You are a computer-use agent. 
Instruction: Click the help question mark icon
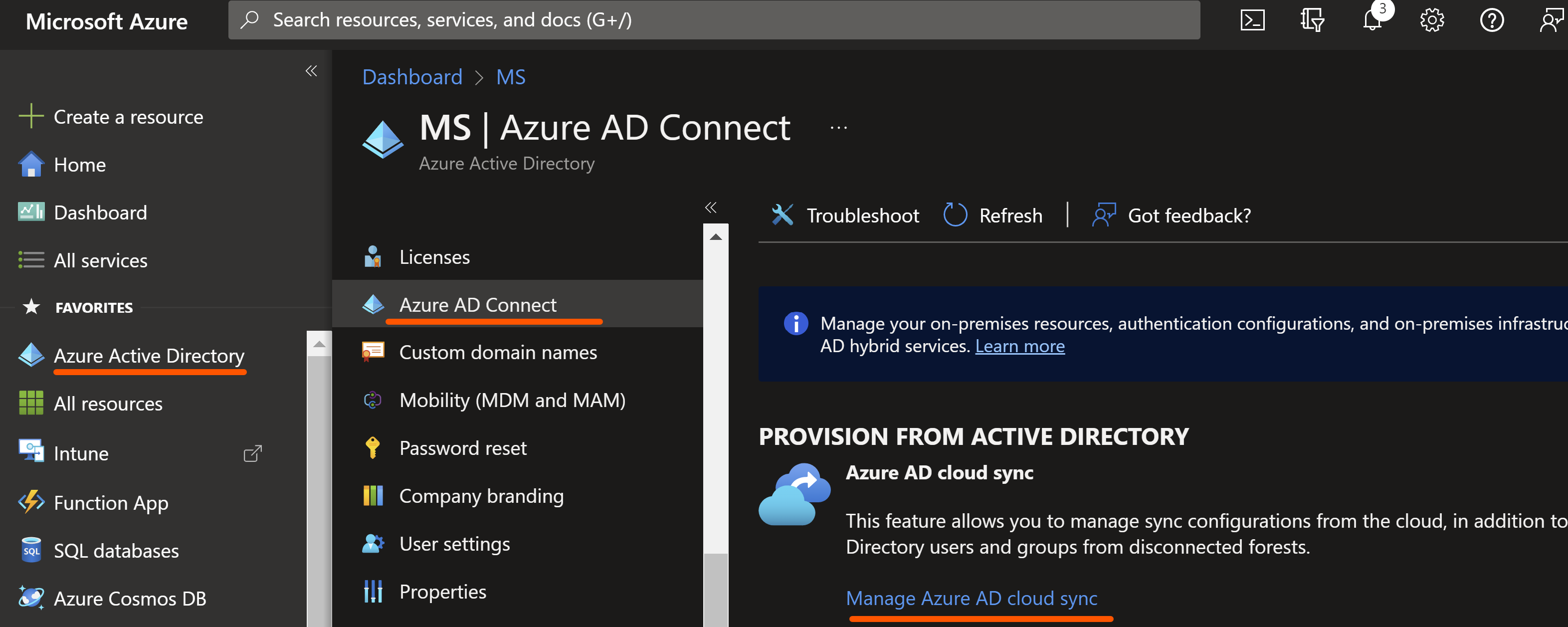point(1491,20)
